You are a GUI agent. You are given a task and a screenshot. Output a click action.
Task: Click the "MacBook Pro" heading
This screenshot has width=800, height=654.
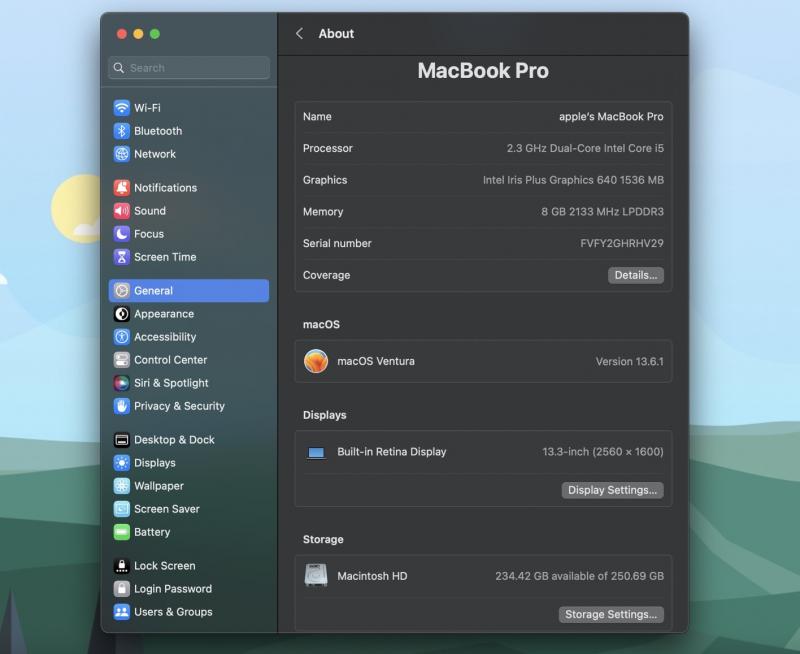point(483,71)
